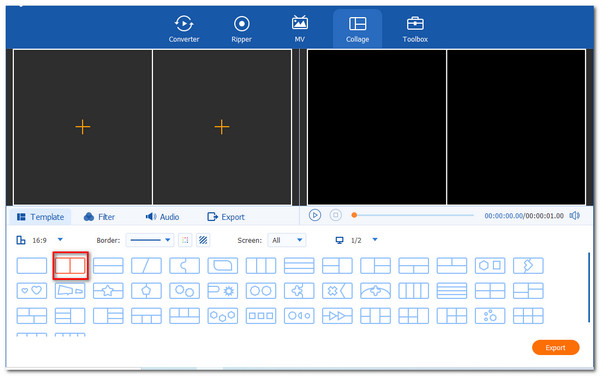Click the template list scrollbar
Viewport: 600px width, 376px height.
pyautogui.click(x=589, y=288)
